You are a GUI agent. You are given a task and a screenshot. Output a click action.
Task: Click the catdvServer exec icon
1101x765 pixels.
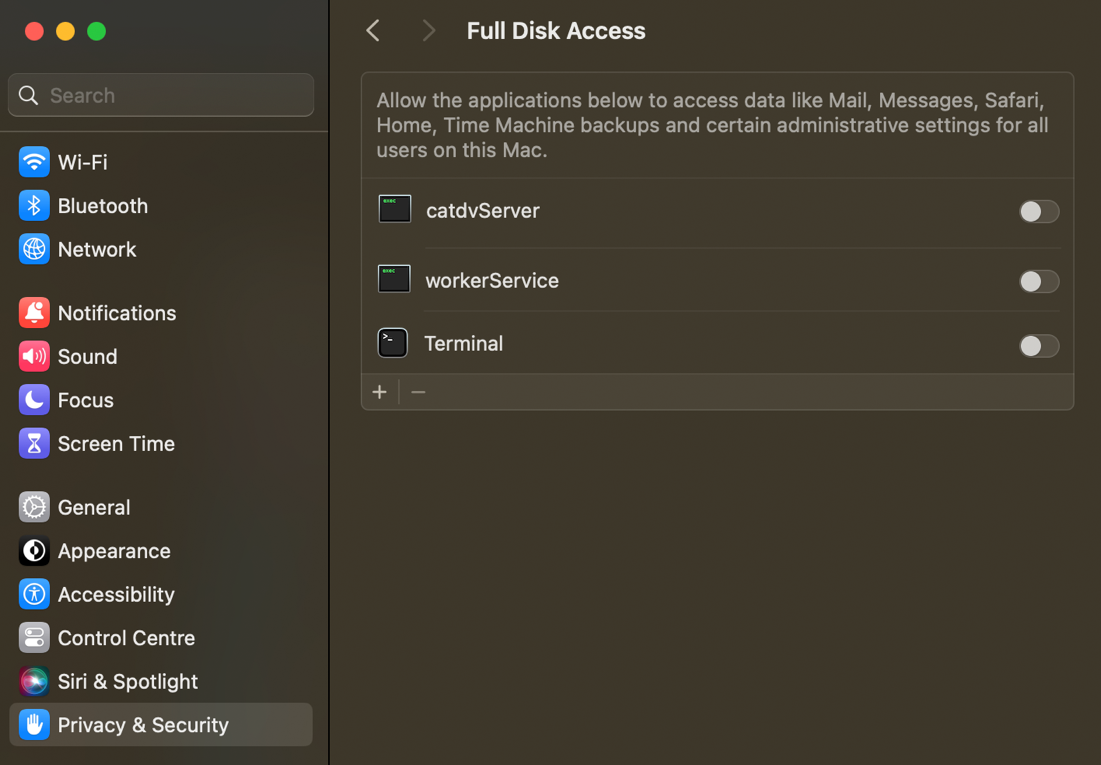[x=395, y=209]
